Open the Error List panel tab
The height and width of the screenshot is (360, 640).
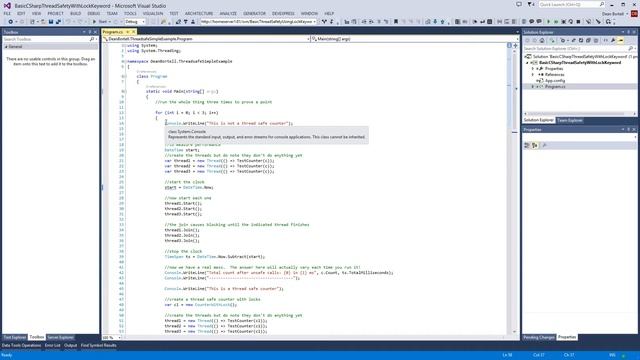point(53,346)
